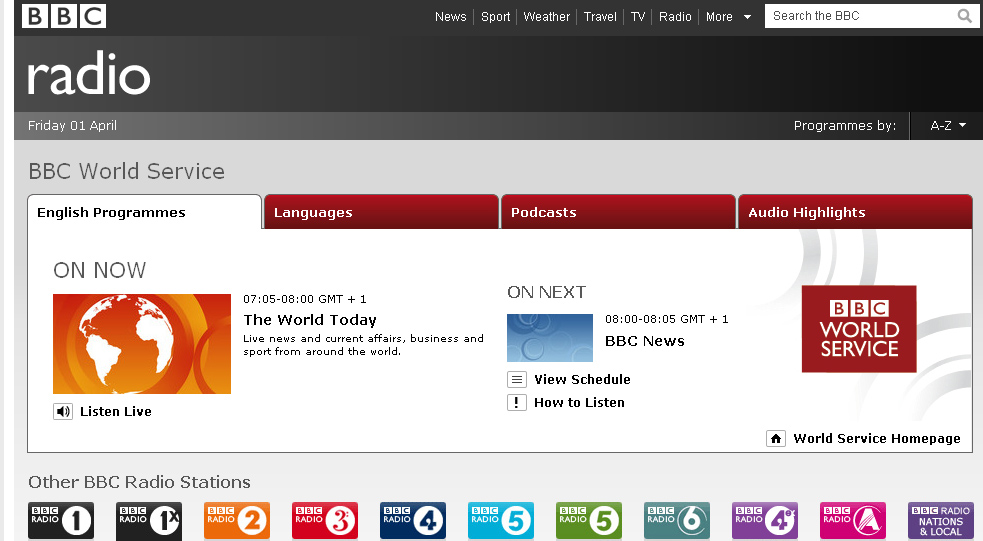Screen dimensions: 983x541
Task: Open BBC Radio 2 station
Action: [x=237, y=520]
